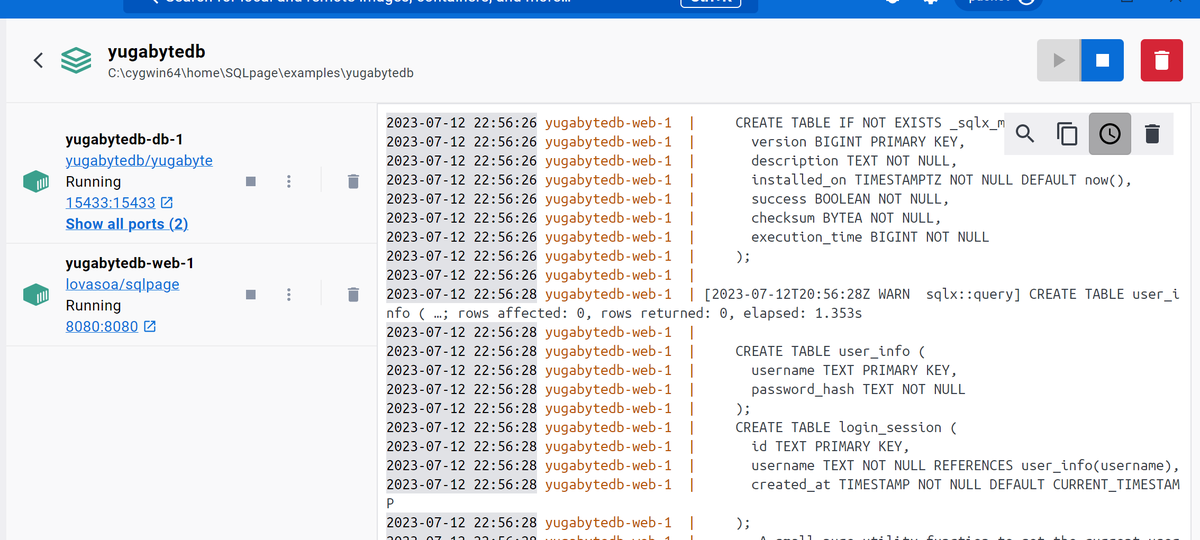Open more options for yugabytedb-web-1
Screen dimensions: 1200x540
click(288, 295)
